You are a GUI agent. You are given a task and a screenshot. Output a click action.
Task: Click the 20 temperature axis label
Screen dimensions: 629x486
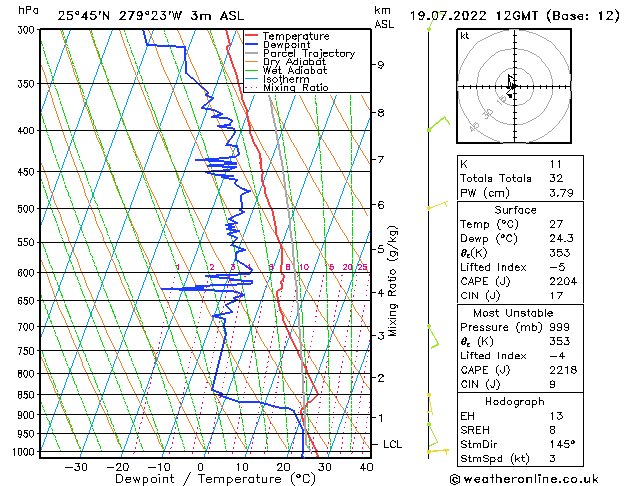pyautogui.click(x=283, y=467)
